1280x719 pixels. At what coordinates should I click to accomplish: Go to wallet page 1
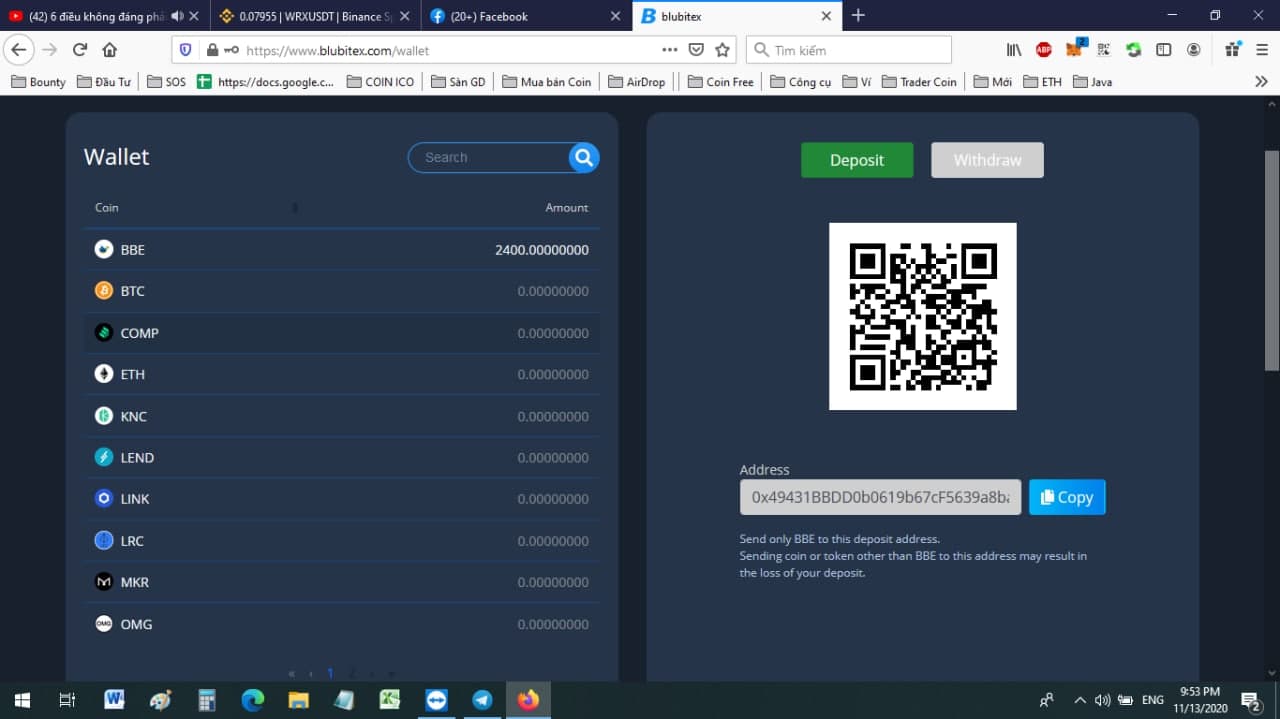click(x=330, y=674)
